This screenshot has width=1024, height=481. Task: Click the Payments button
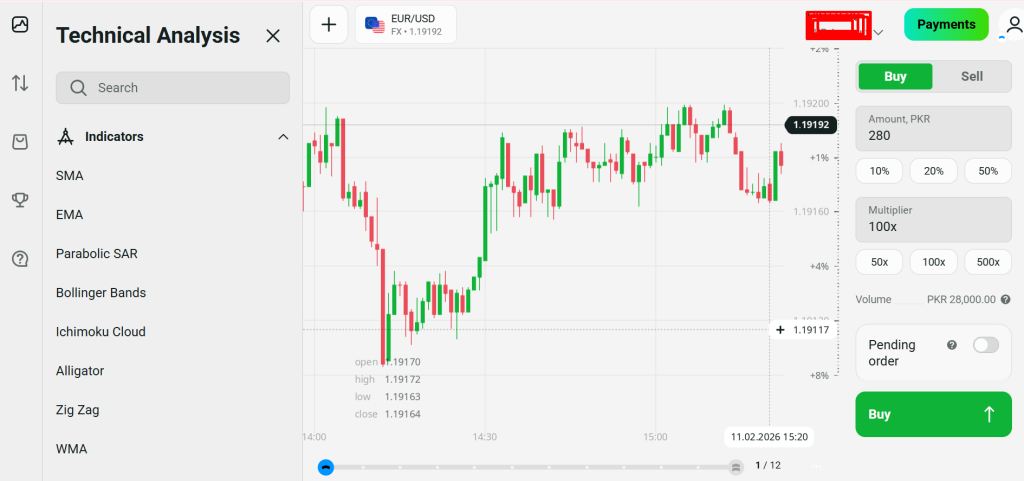[945, 24]
